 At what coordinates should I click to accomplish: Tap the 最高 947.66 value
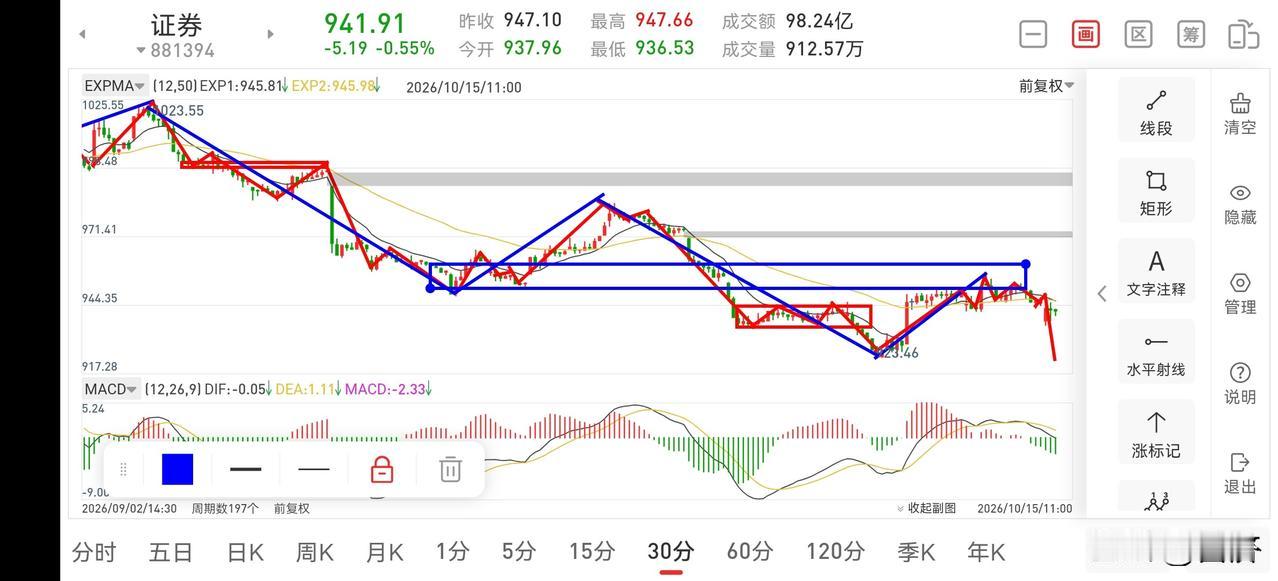(x=664, y=20)
